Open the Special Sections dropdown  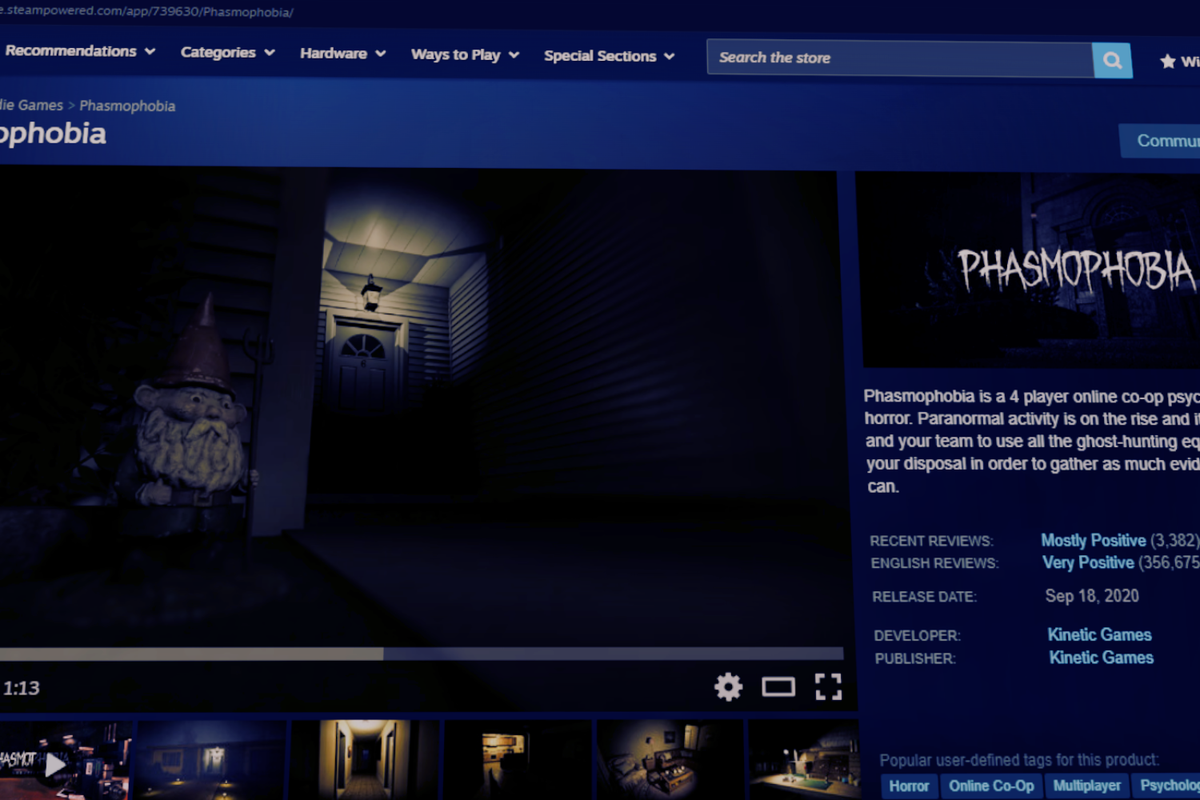click(609, 56)
